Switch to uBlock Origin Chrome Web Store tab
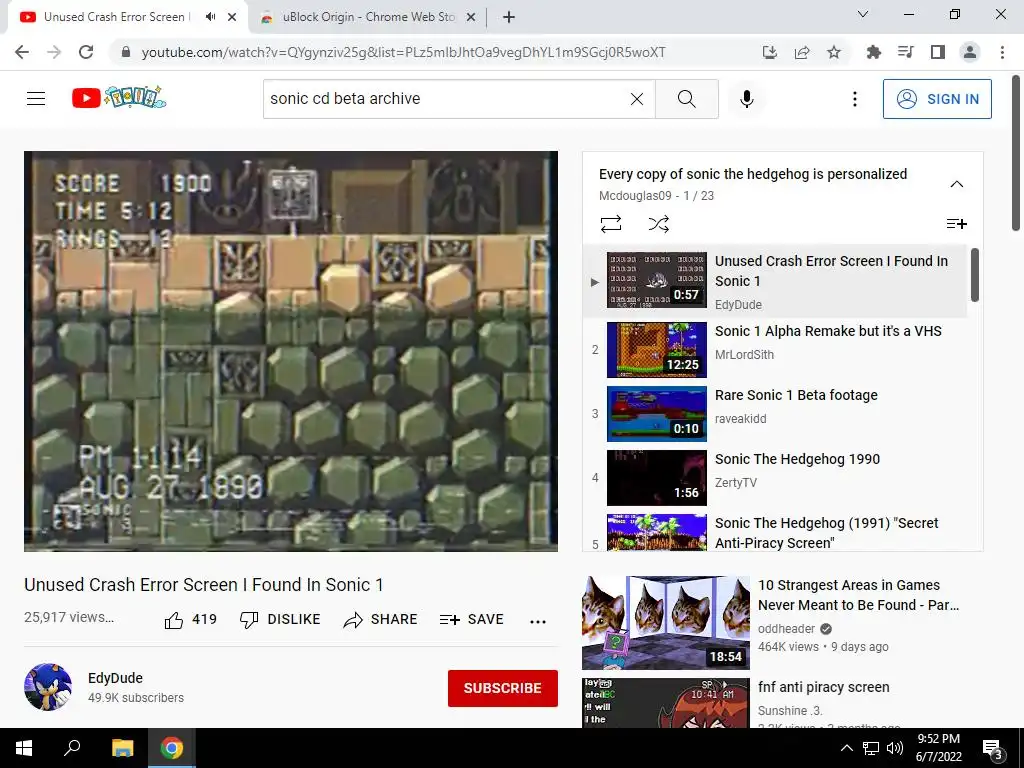The width and height of the screenshot is (1024, 768). (368, 17)
